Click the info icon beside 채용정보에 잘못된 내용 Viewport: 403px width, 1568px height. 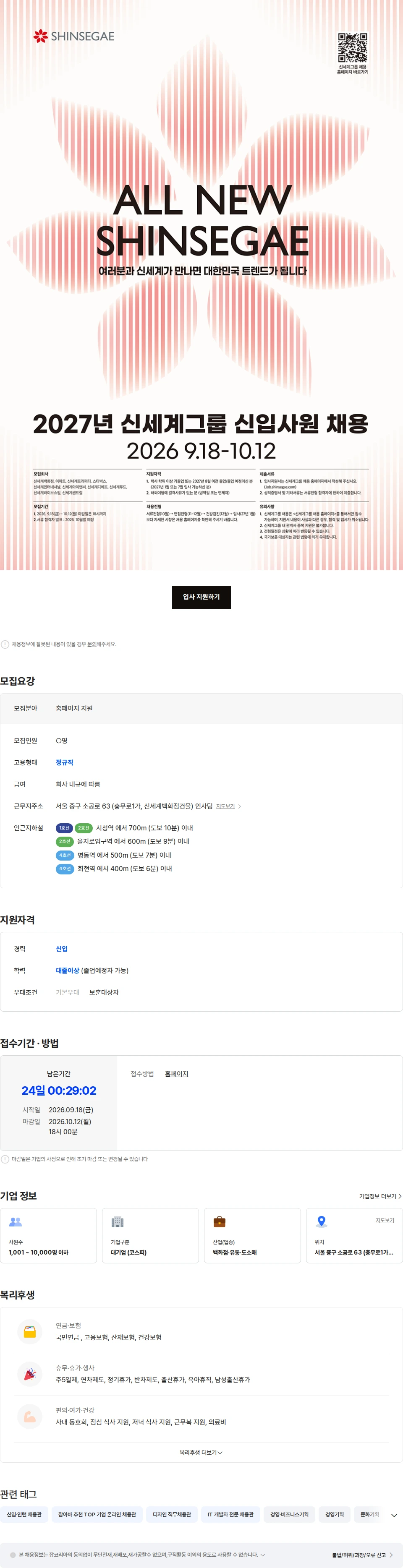click(x=5, y=644)
